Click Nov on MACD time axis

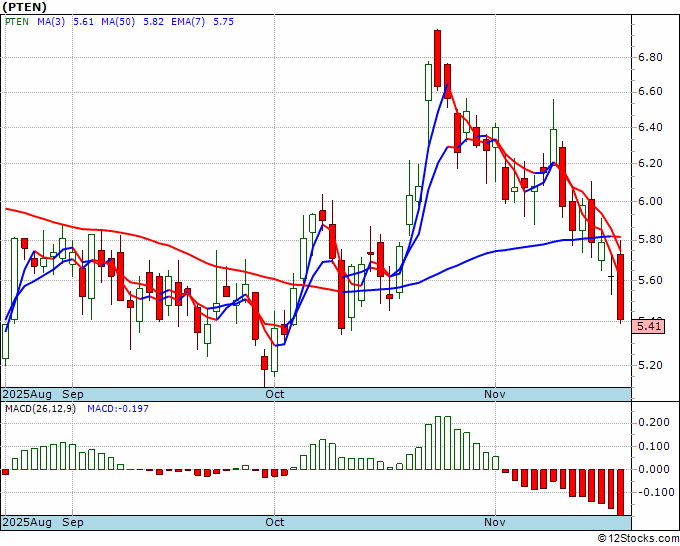click(x=495, y=522)
